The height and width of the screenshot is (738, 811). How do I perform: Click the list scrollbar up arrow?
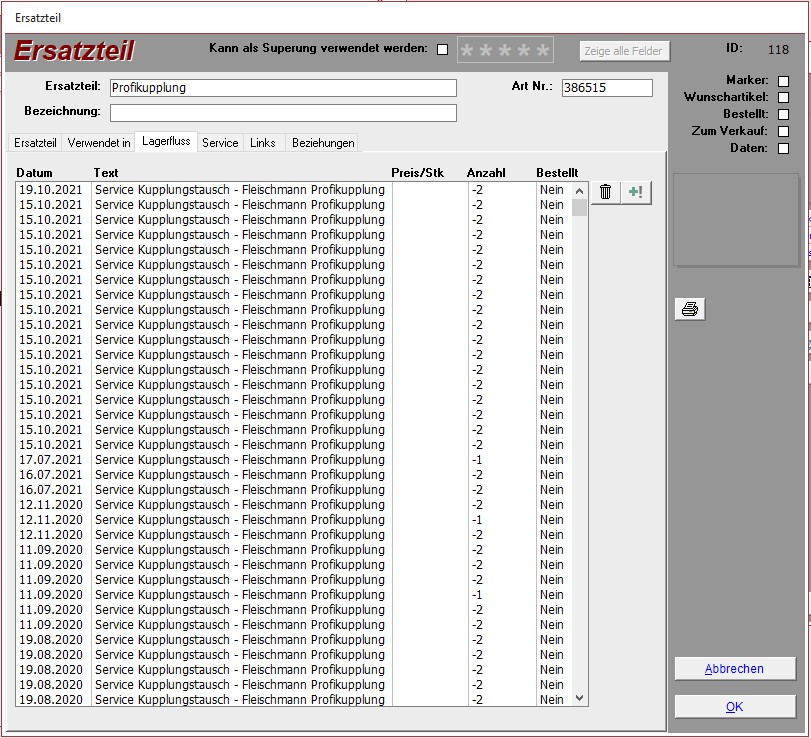point(580,191)
